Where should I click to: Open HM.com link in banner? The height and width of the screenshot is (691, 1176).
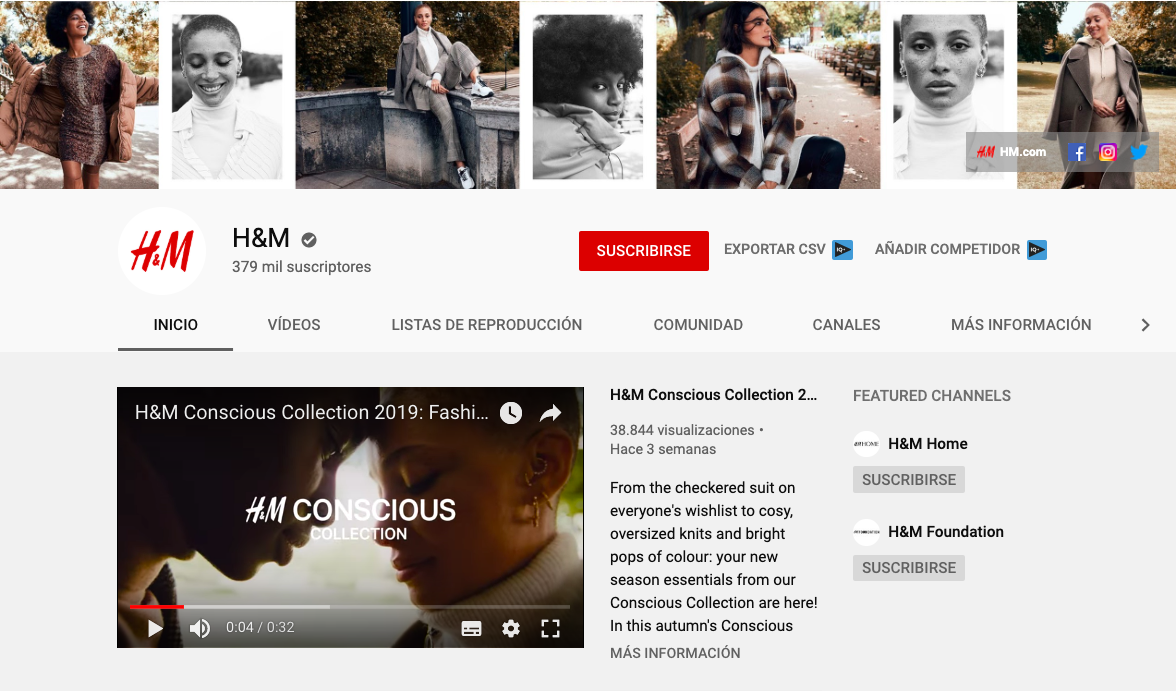[1011, 152]
